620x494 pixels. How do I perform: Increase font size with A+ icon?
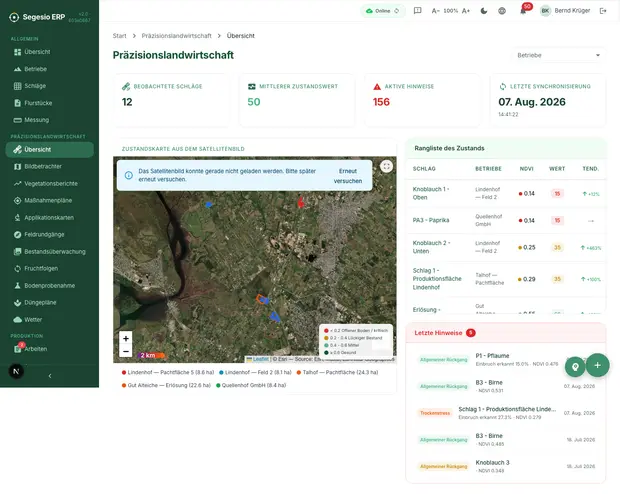[466, 11]
